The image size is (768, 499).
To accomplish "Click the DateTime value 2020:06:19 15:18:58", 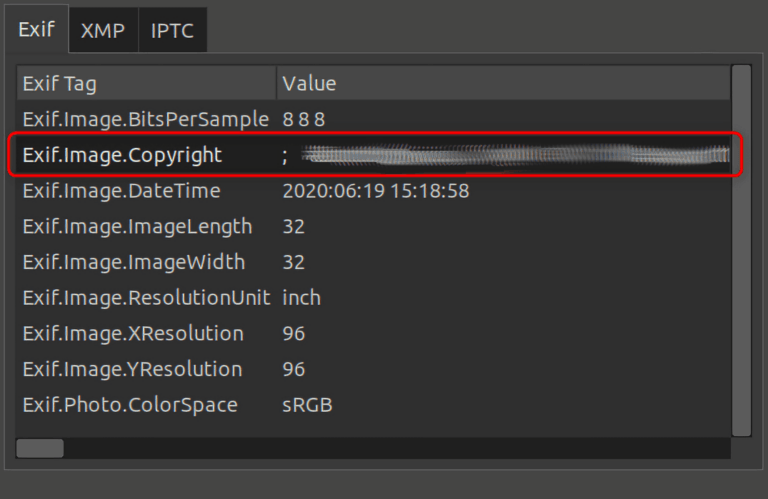I will (376, 191).
